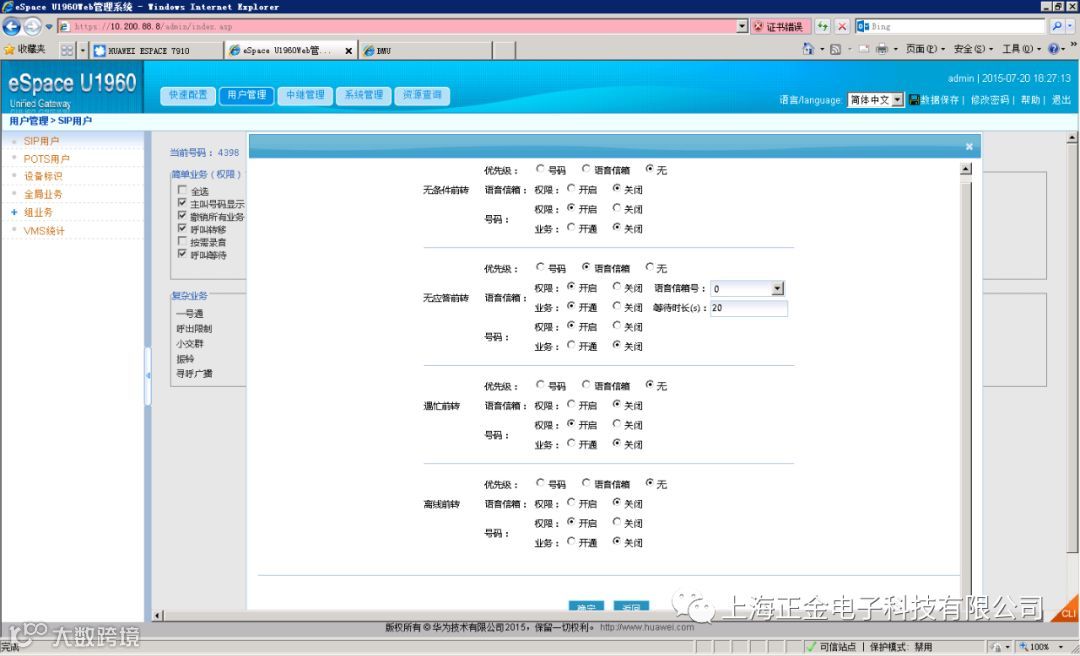Viewport: 1080px width, 656px height.
Task: Click the 等待时长(s) input field
Action: click(748, 308)
